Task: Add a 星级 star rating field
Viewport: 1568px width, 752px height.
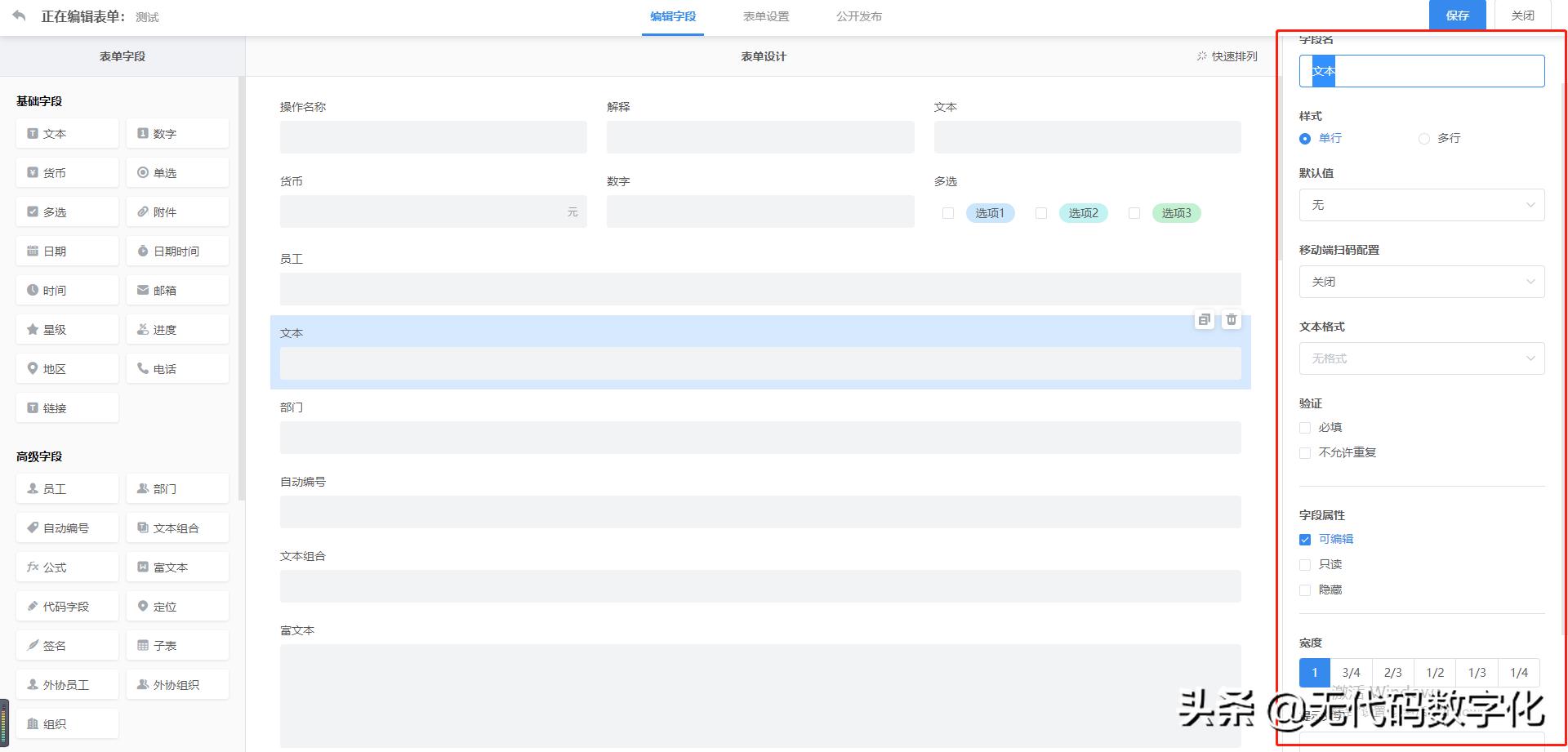Action: tap(67, 329)
